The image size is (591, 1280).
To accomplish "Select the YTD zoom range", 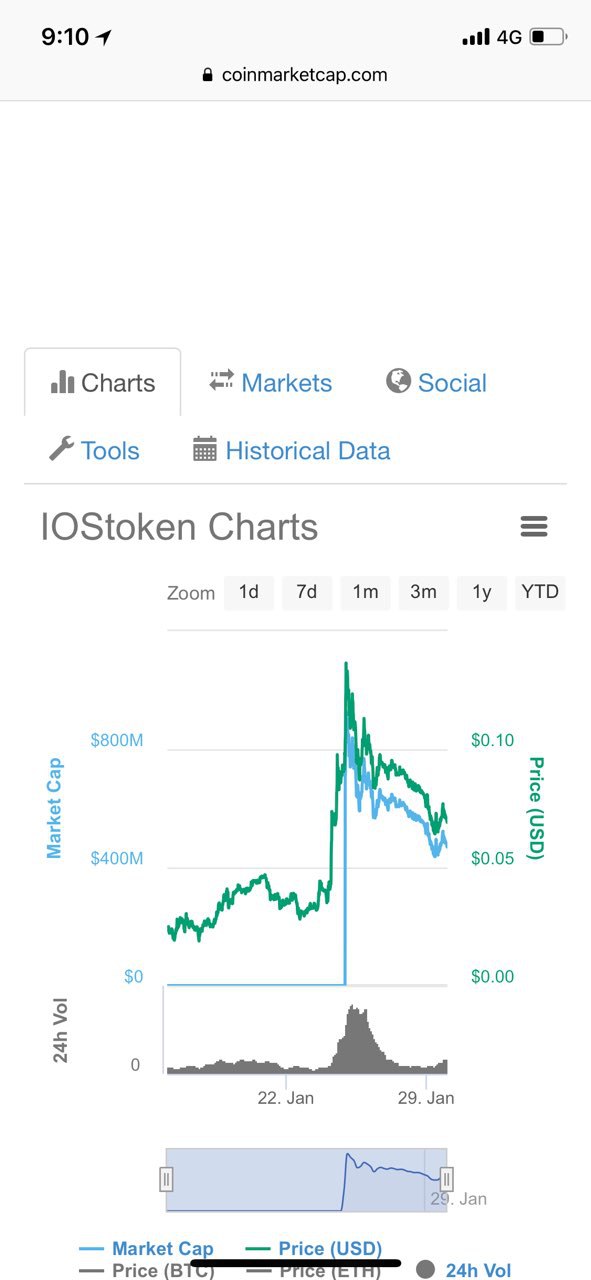I will [x=540, y=592].
